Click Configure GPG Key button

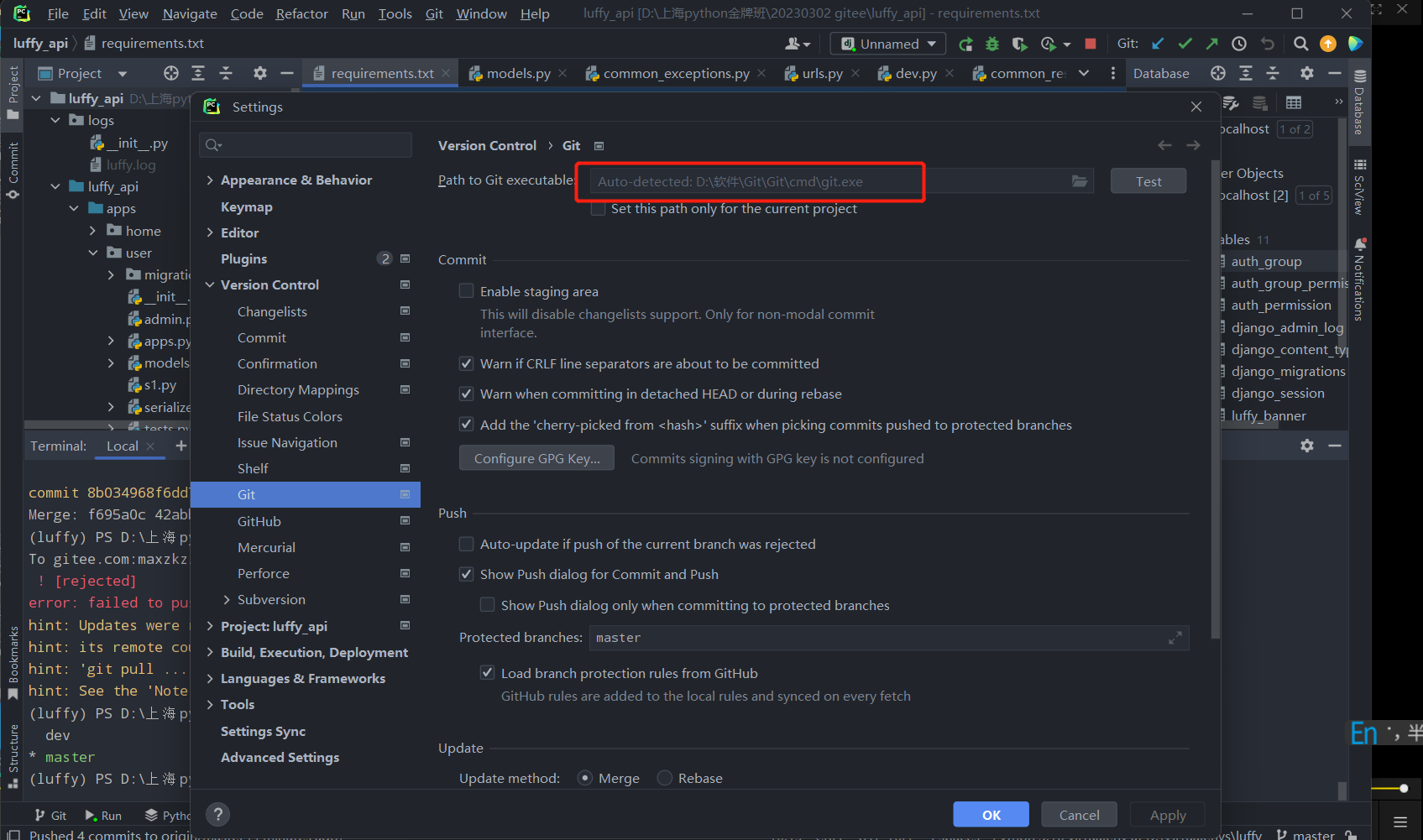pos(536,458)
